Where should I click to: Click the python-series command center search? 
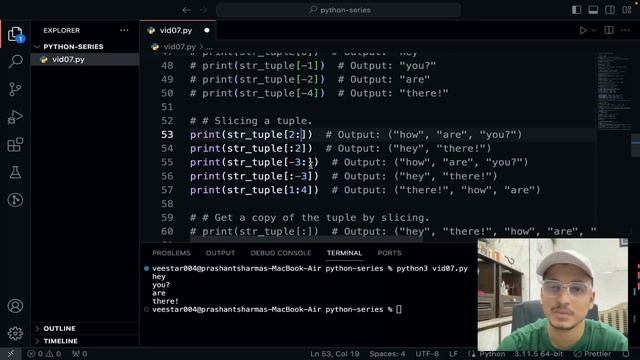[339, 10]
